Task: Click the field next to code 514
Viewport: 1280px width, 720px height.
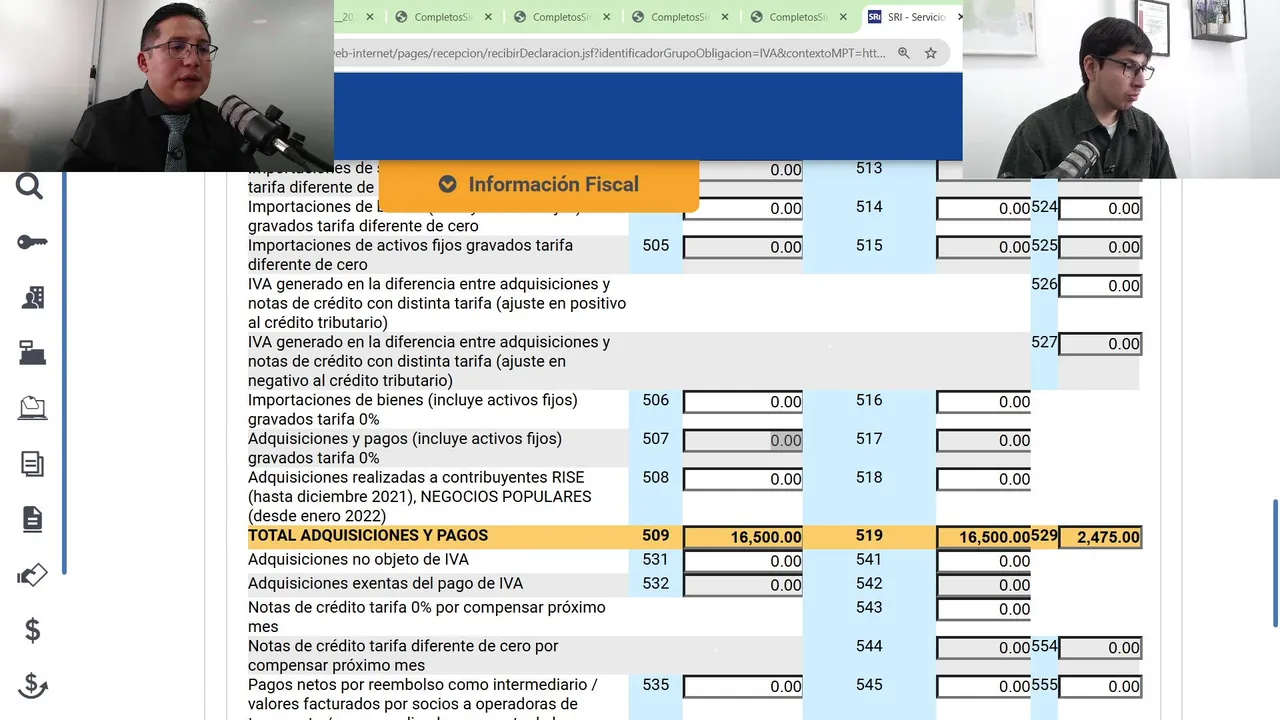Action: tap(984, 208)
